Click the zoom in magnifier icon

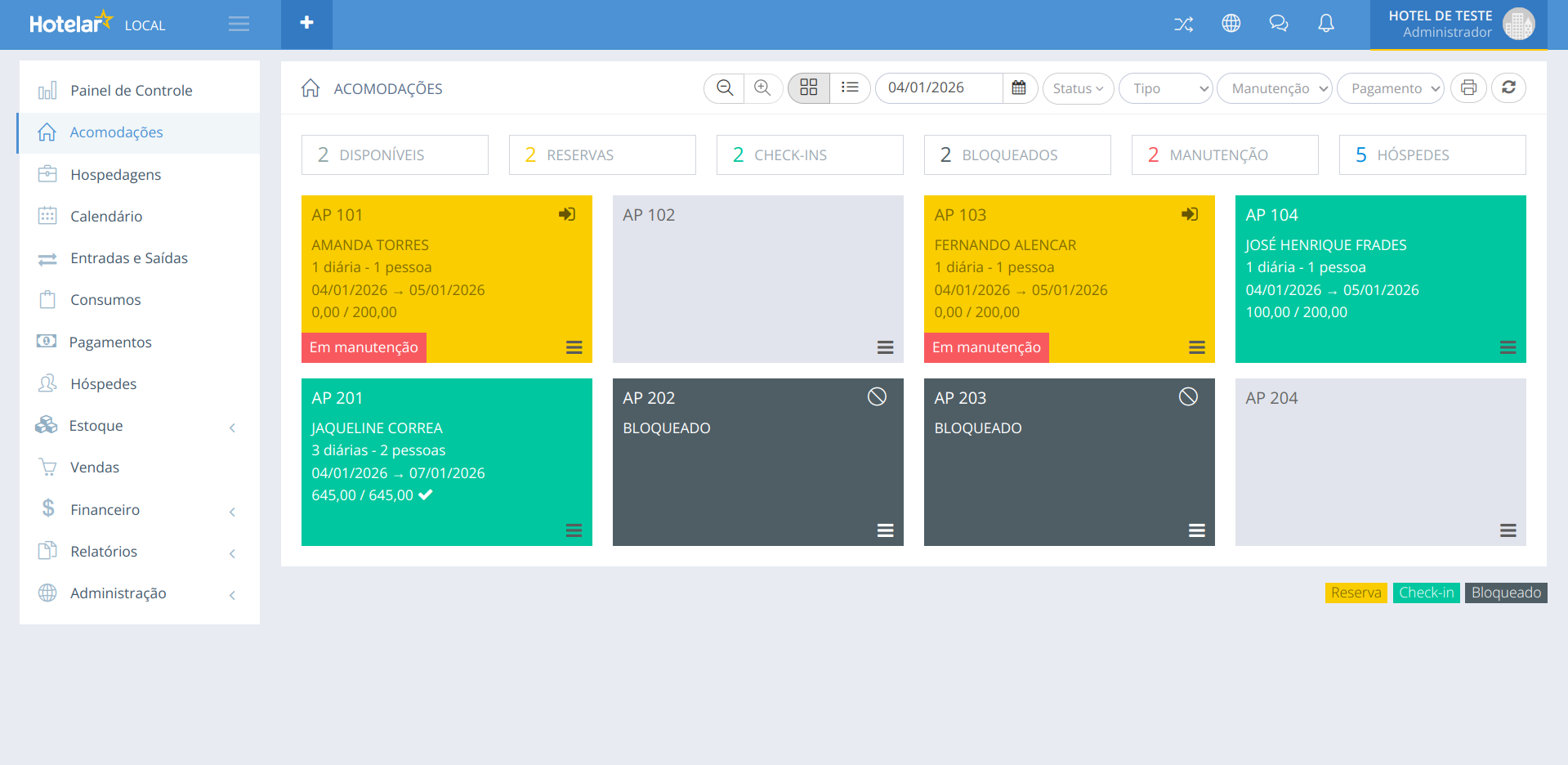762,88
